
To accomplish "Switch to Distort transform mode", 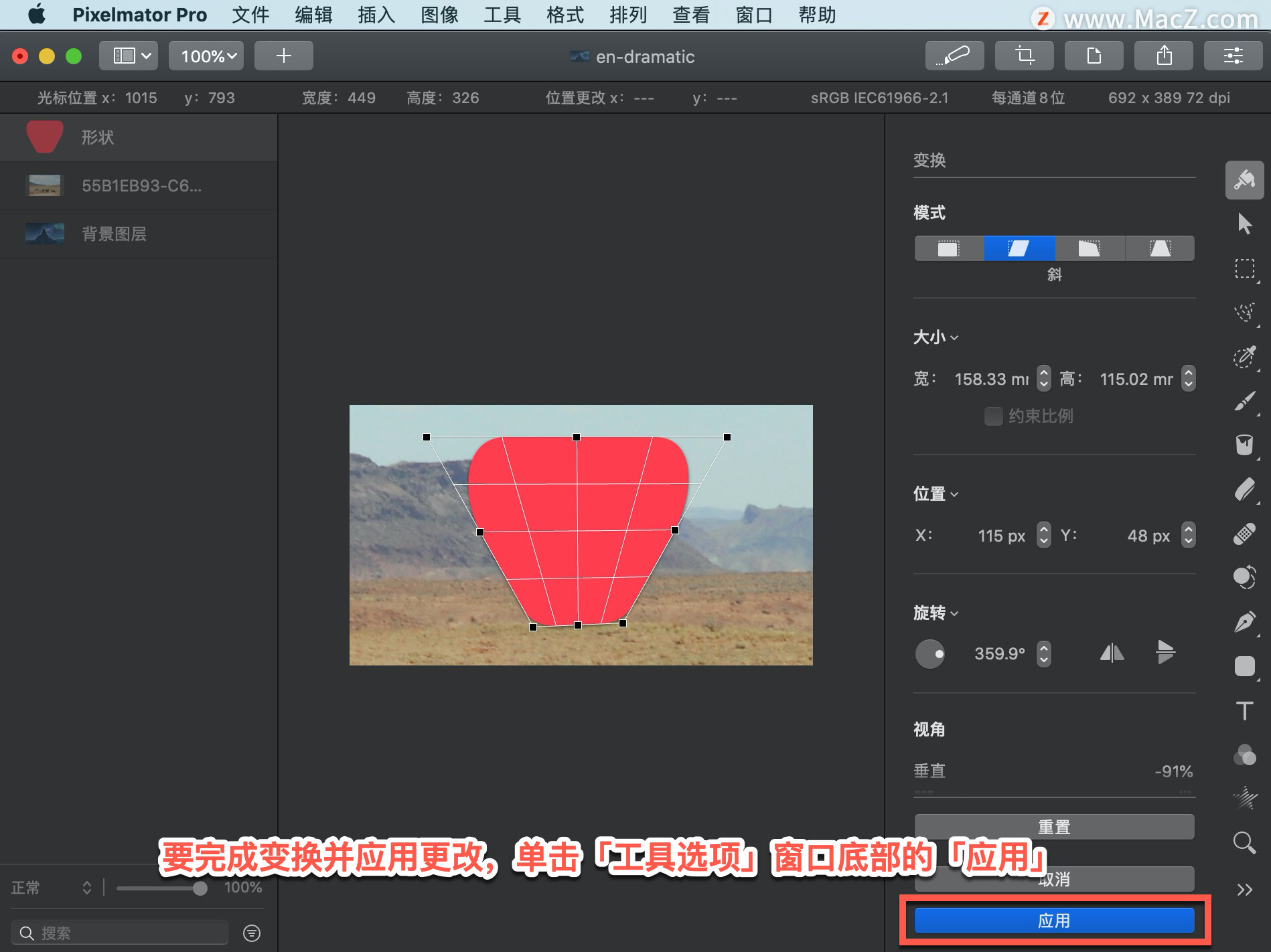I will (x=1090, y=248).
